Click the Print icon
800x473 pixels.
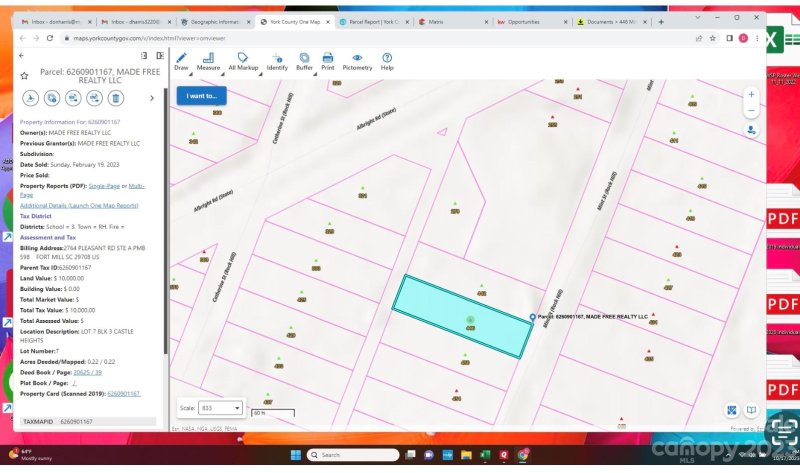coord(328,61)
